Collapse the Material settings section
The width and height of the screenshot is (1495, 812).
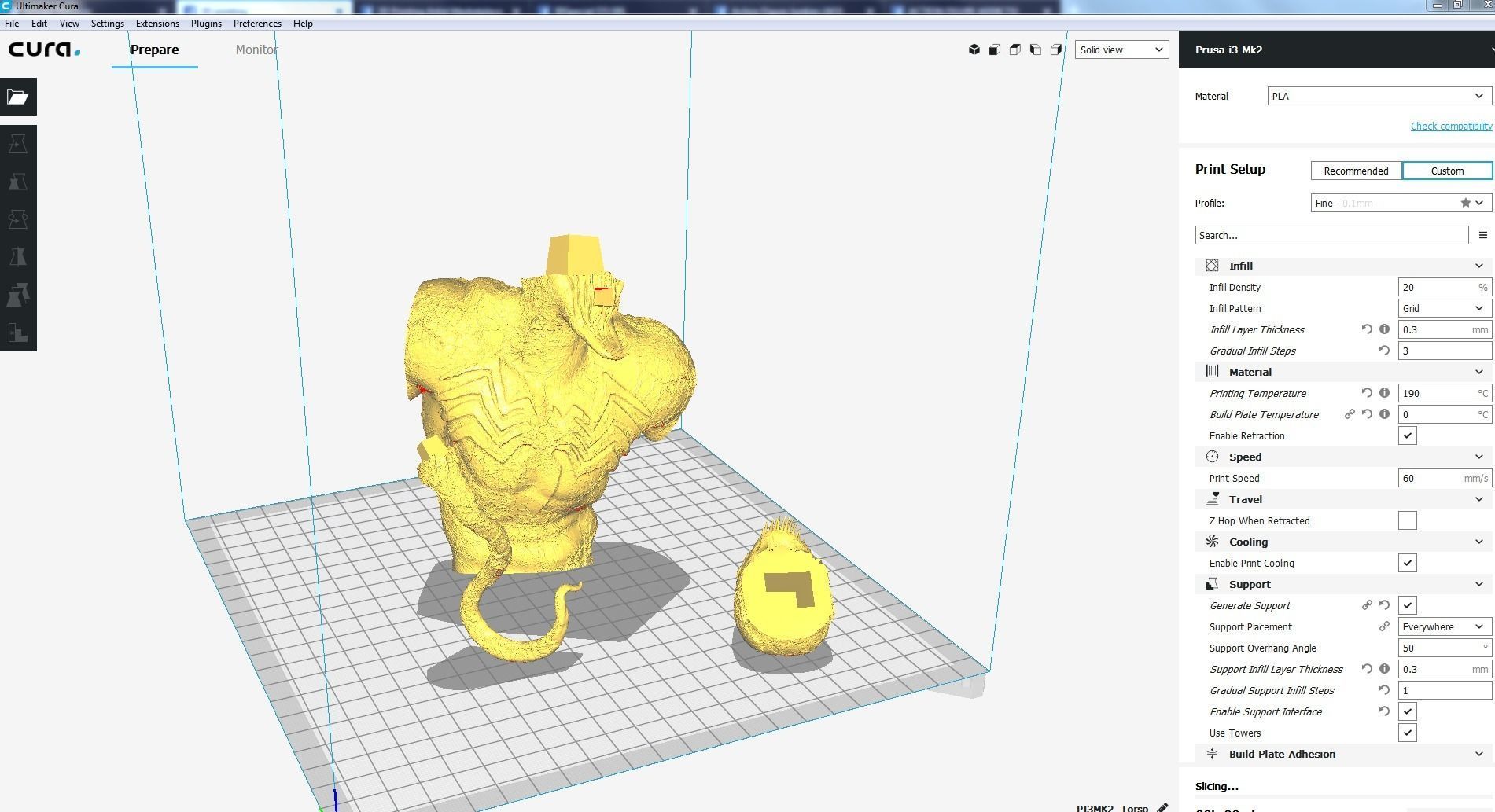(x=1343, y=372)
